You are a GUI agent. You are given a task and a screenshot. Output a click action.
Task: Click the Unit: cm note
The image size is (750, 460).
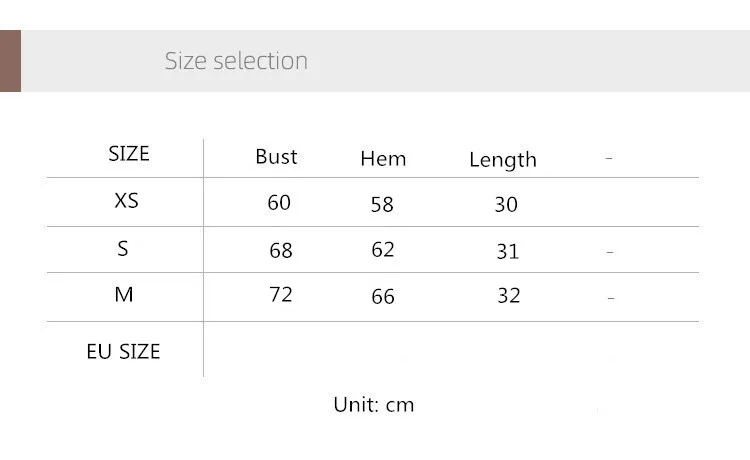coord(373,405)
